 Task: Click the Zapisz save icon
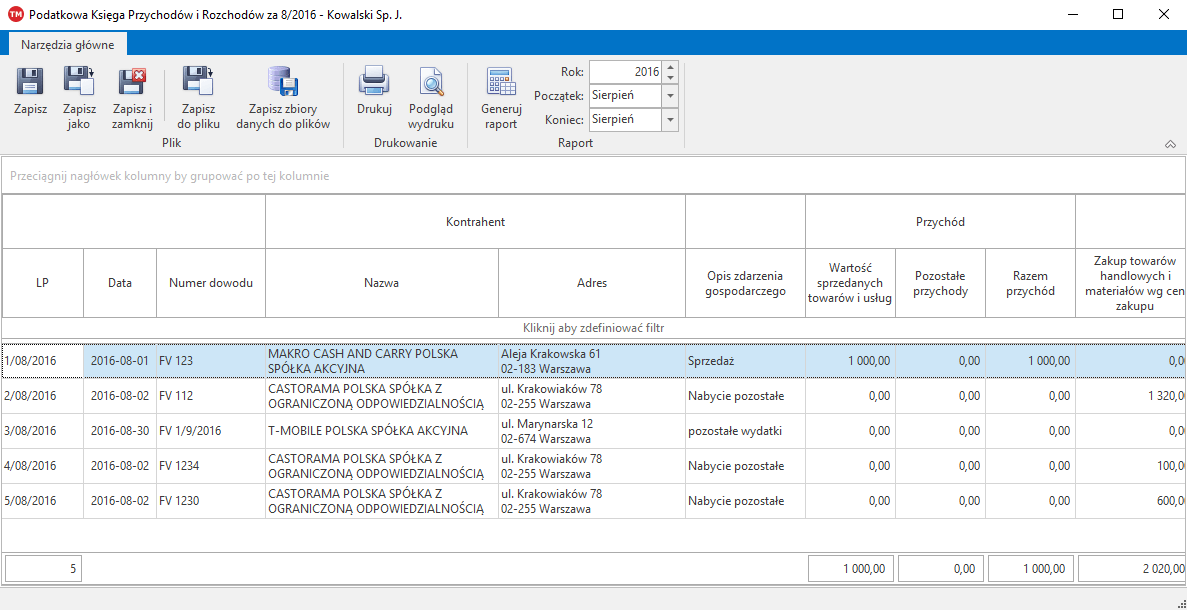(30, 82)
